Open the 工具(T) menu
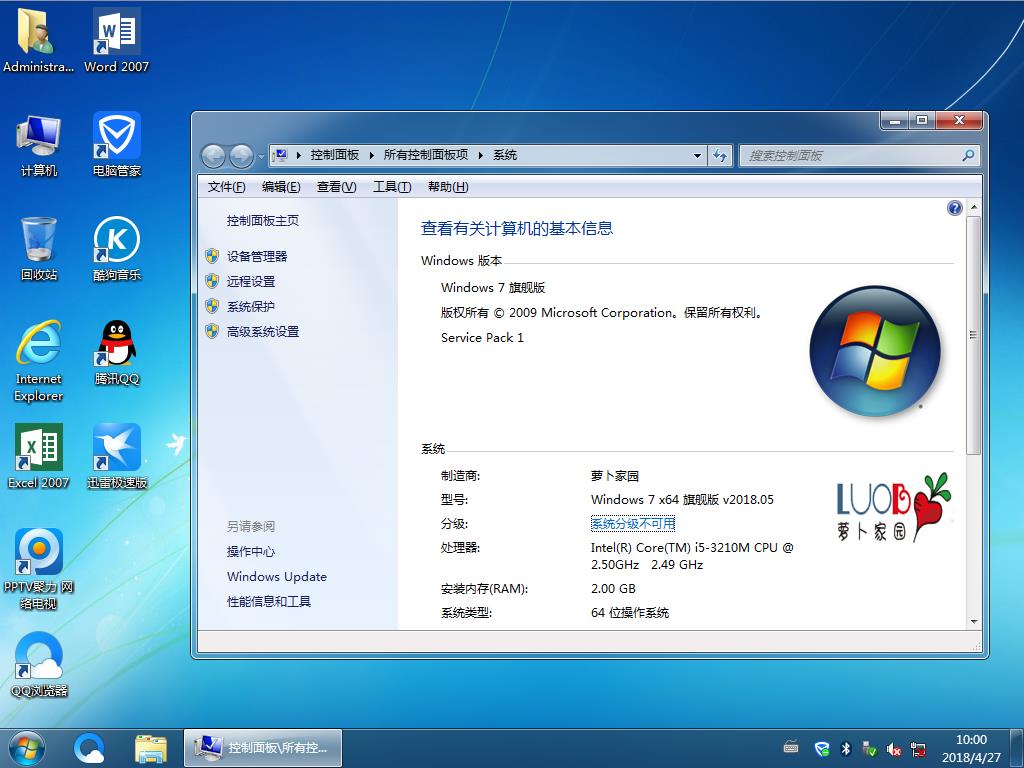Viewport: 1024px width, 768px height. [391, 187]
